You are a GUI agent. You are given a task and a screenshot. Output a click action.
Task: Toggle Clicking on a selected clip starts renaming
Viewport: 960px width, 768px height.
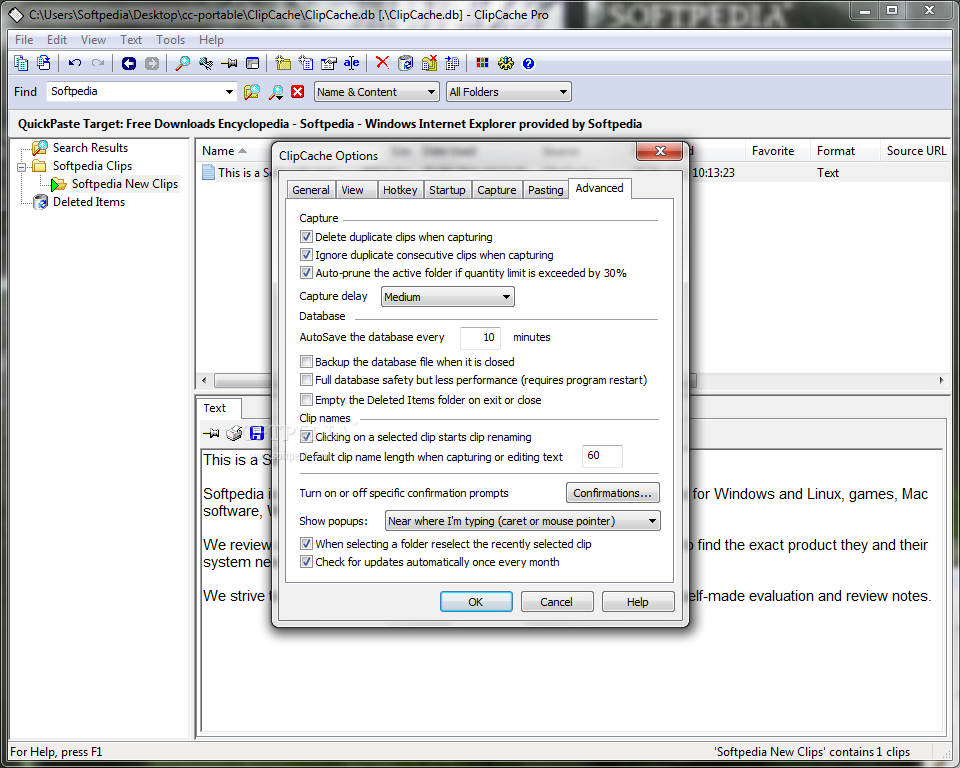(x=306, y=437)
